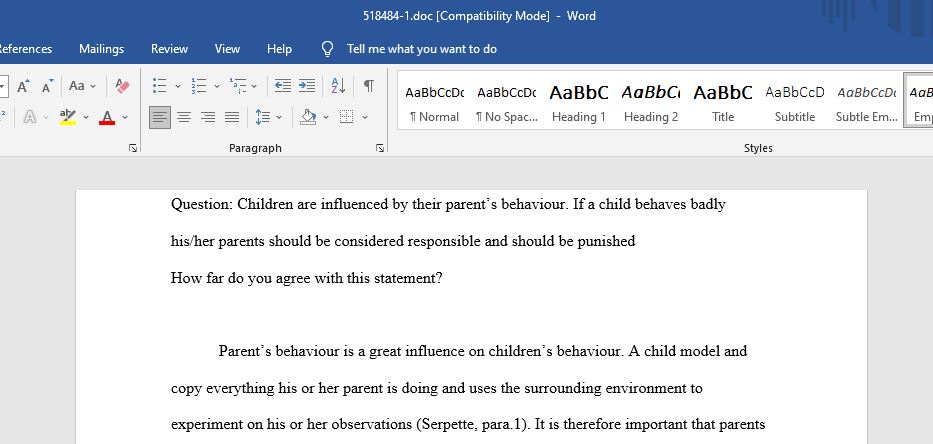Open the Change Case dropdown
The width and height of the screenshot is (933, 444).
[82, 86]
